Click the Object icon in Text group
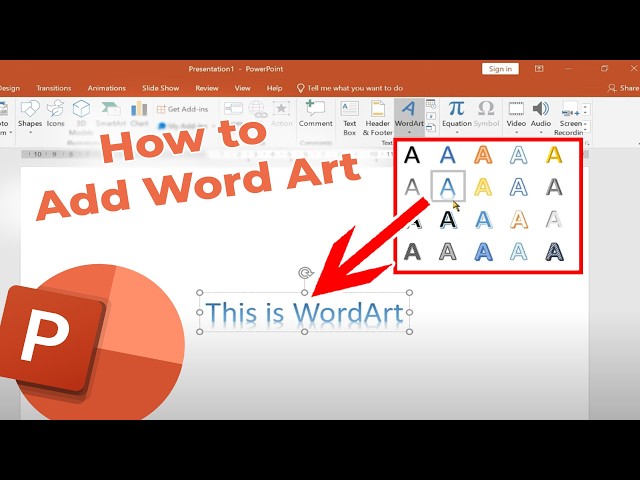This screenshot has width=640, height=480. coord(431,129)
